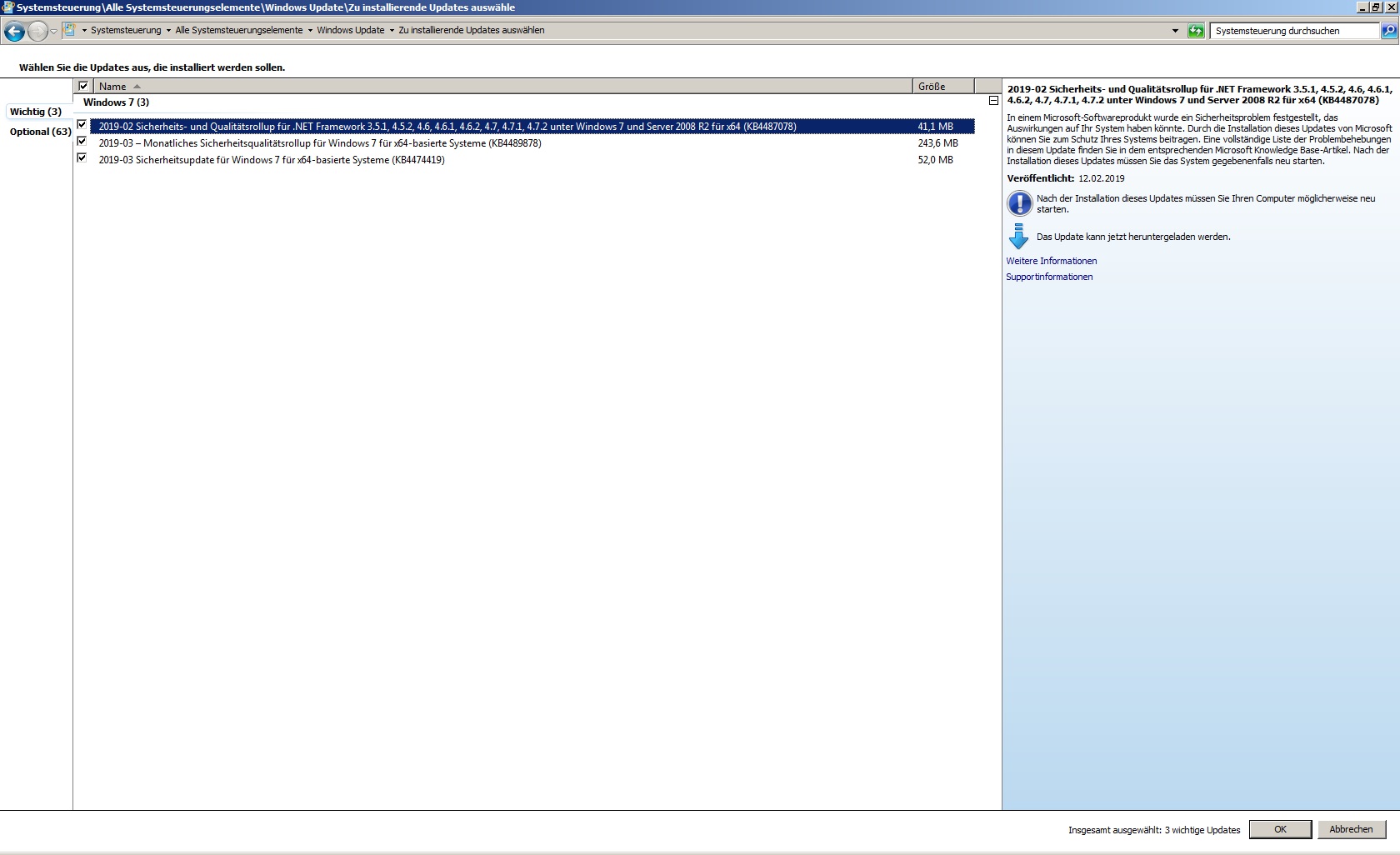This screenshot has height=855, width=1400.
Task: Expand dropdown arrow before Systemsteuerung breadcrumb
Action: pyautogui.click(x=84, y=31)
